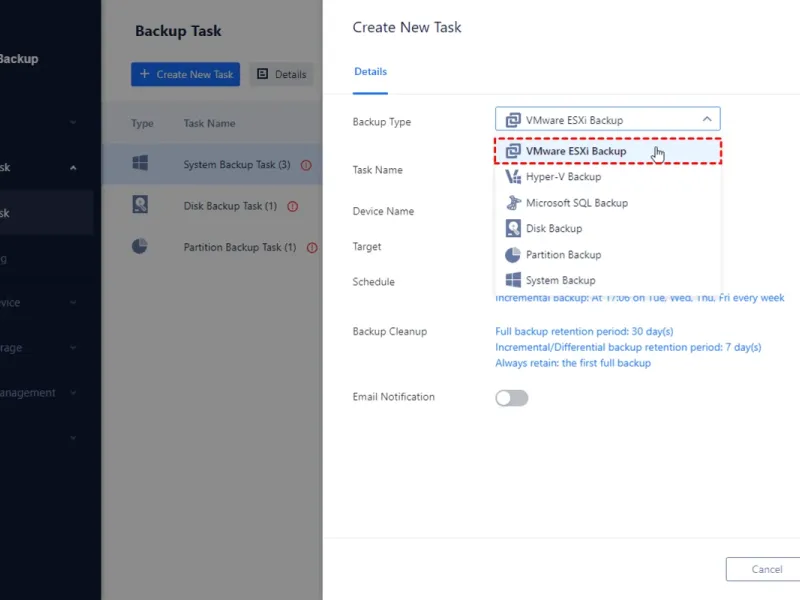Screen dimensions: 800x600
Task: Collapse the Backup Type dropdown arrow
Action: click(x=707, y=119)
